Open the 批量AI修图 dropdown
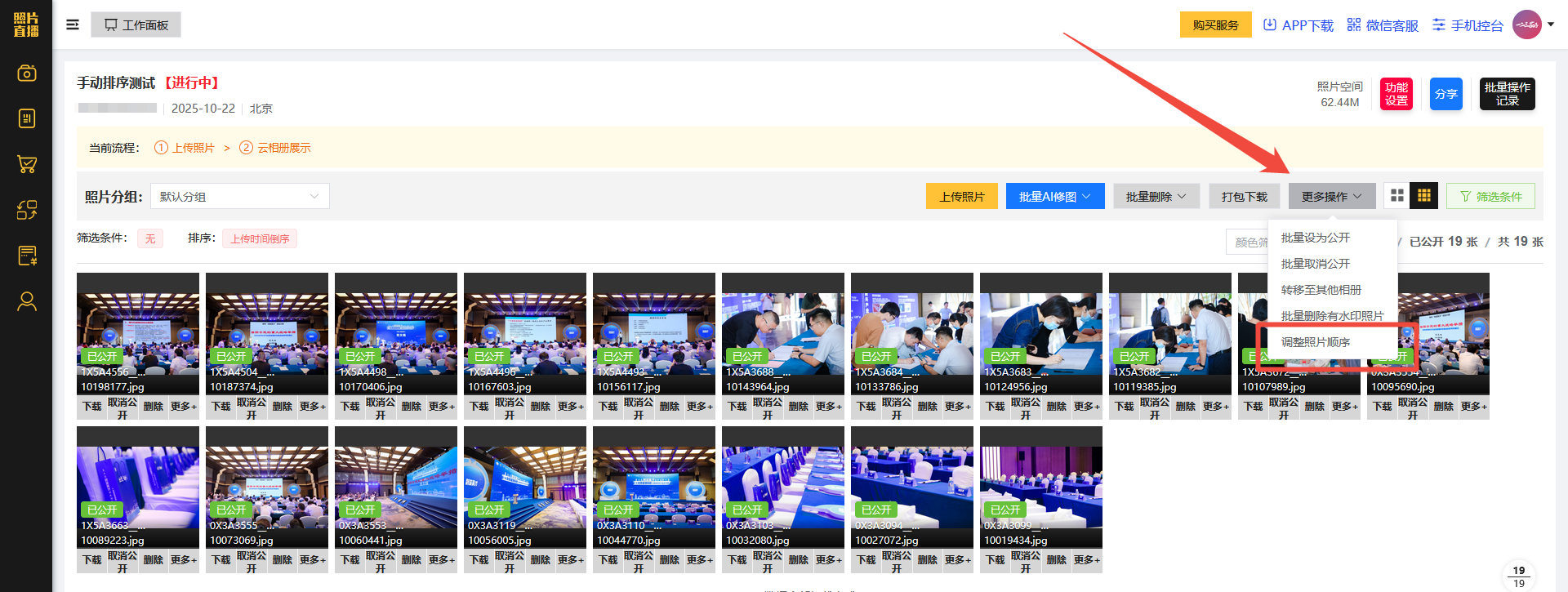 1055,197
